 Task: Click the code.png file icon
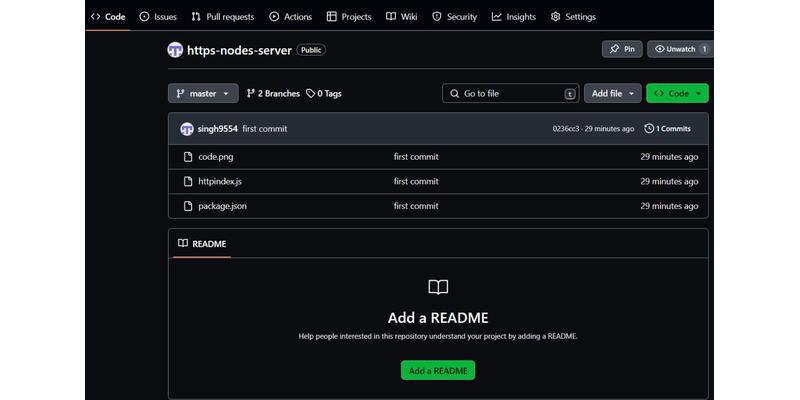pos(187,157)
